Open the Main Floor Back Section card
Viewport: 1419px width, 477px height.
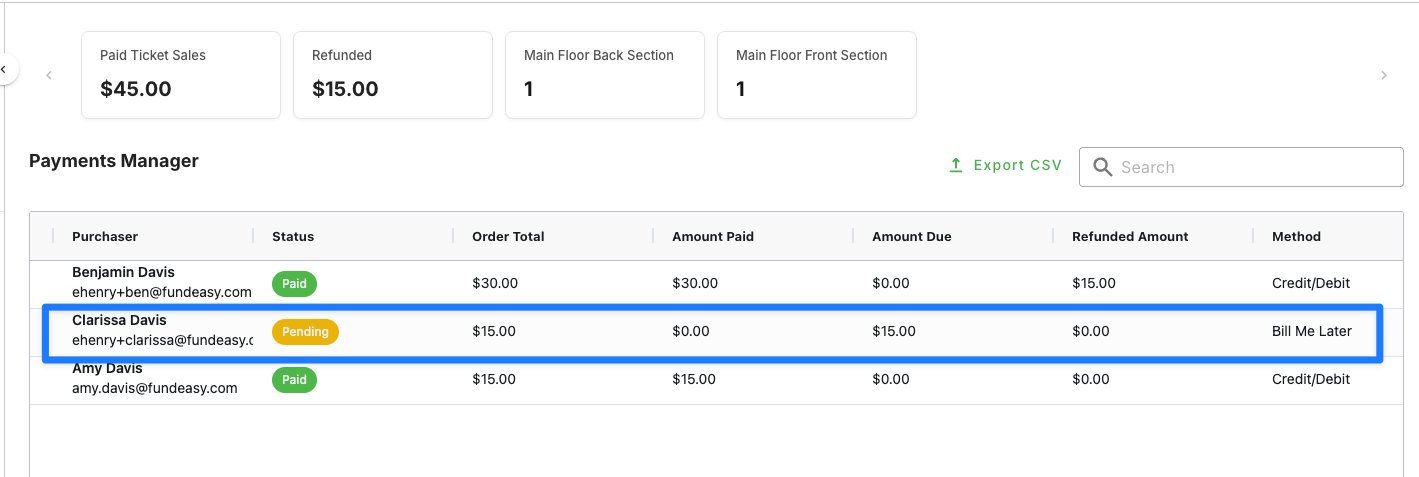[x=605, y=75]
